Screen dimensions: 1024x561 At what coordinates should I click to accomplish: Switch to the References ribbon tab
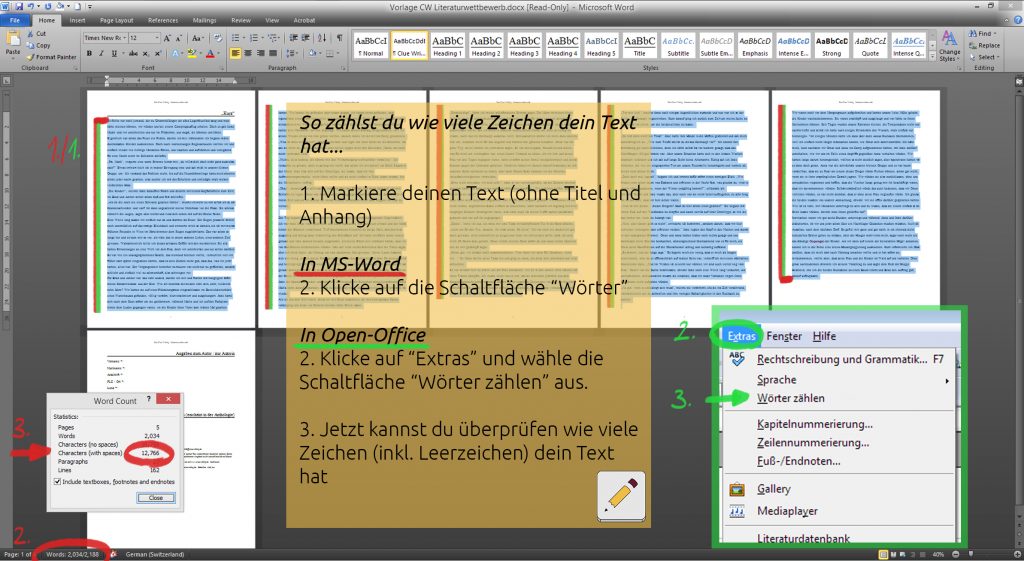[x=163, y=19]
